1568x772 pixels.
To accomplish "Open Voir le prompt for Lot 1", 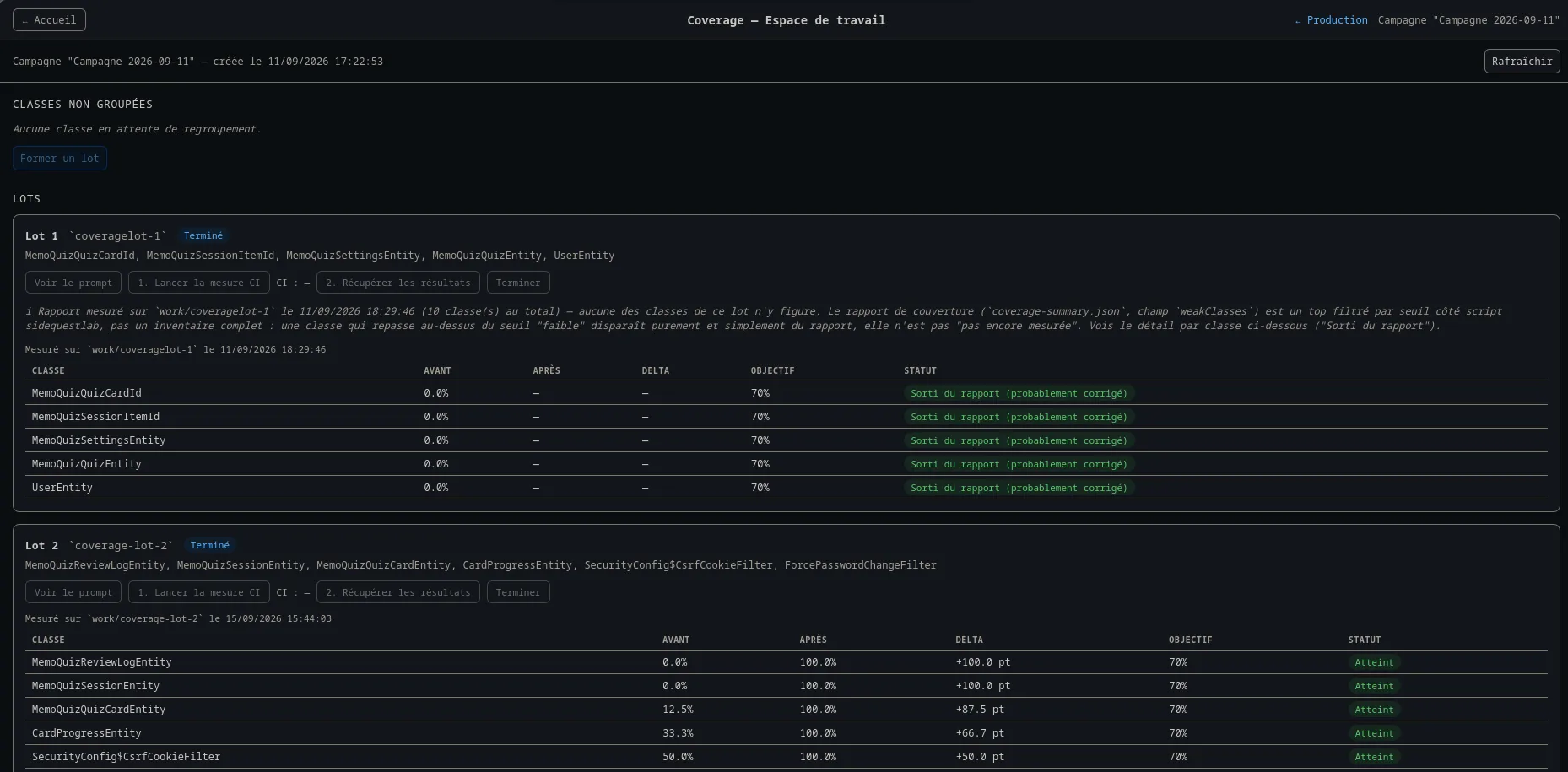I will 73,283.
